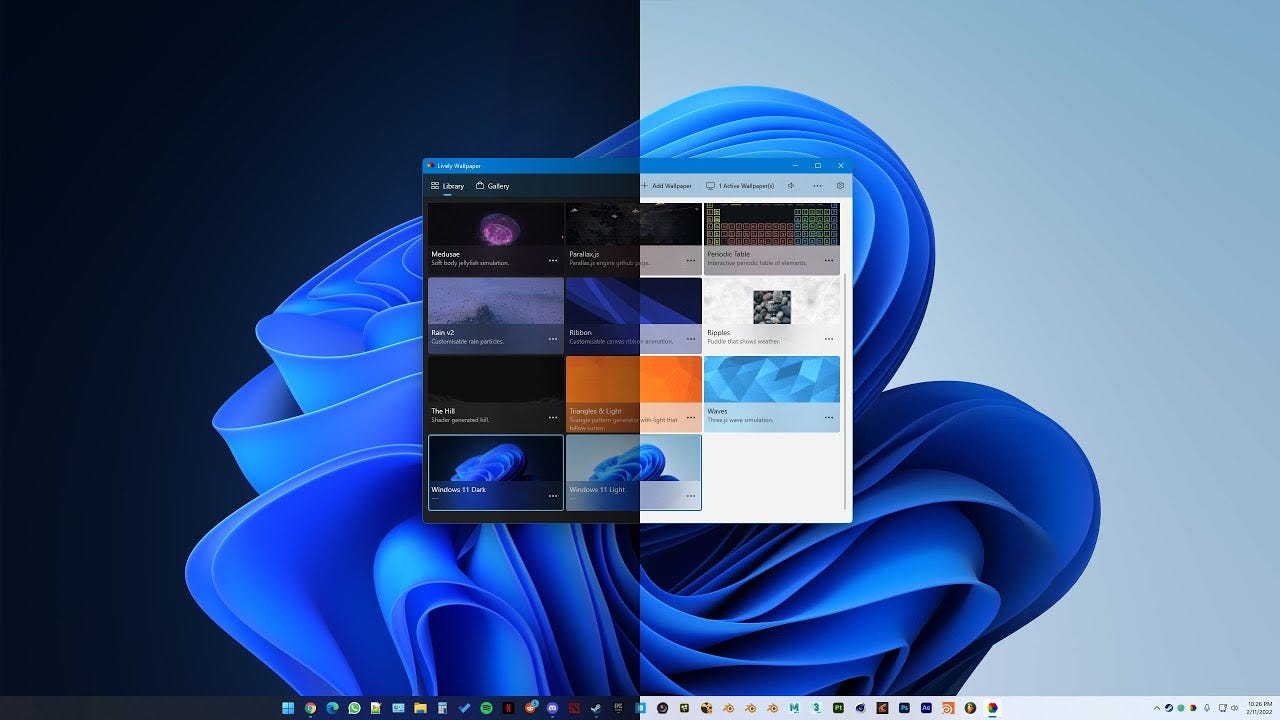
Task: Click the "Windows 11 Light" title text
Action: (x=597, y=490)
